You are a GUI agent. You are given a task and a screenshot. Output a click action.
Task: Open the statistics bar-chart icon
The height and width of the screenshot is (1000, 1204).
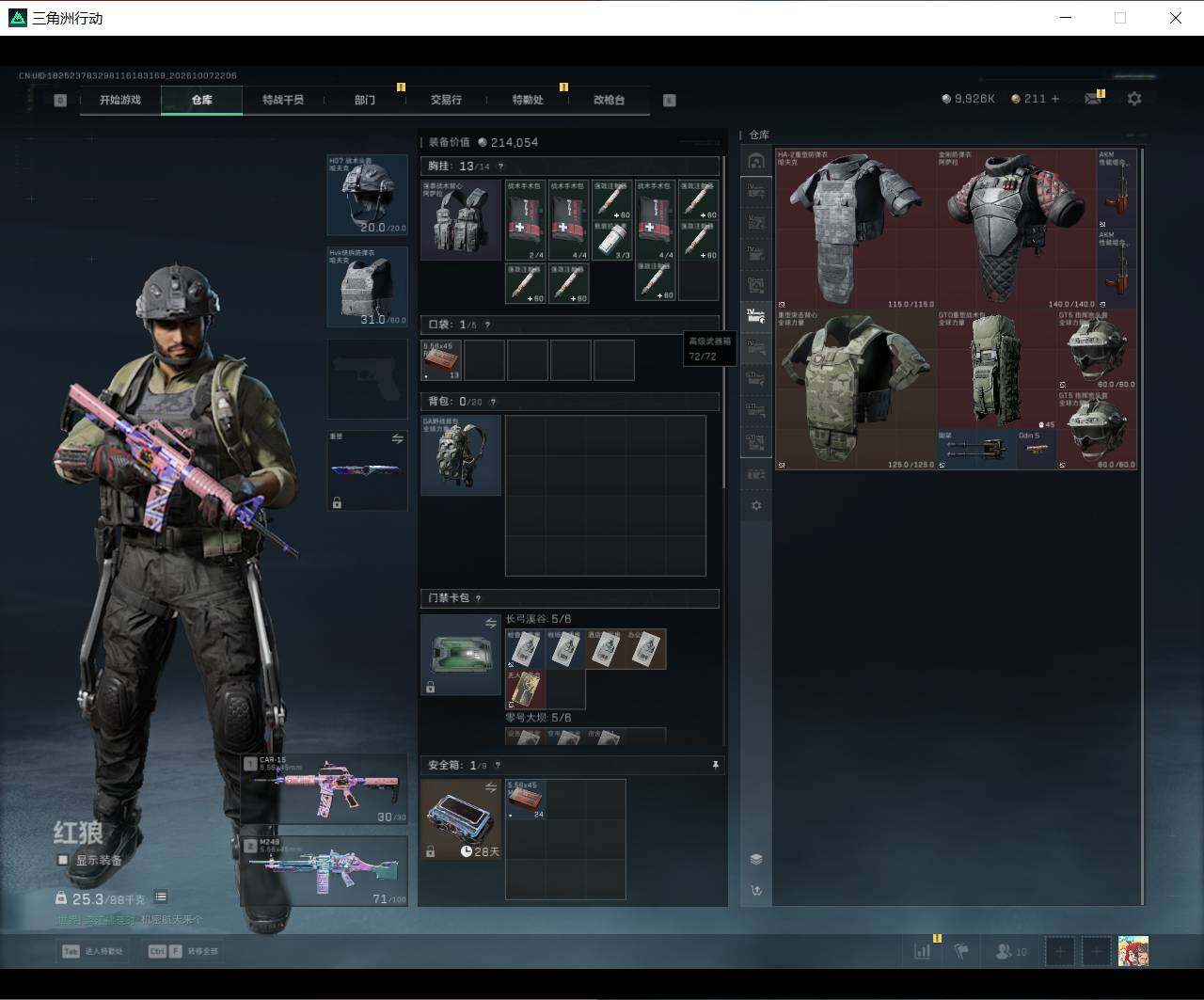[x=923, y=951]
